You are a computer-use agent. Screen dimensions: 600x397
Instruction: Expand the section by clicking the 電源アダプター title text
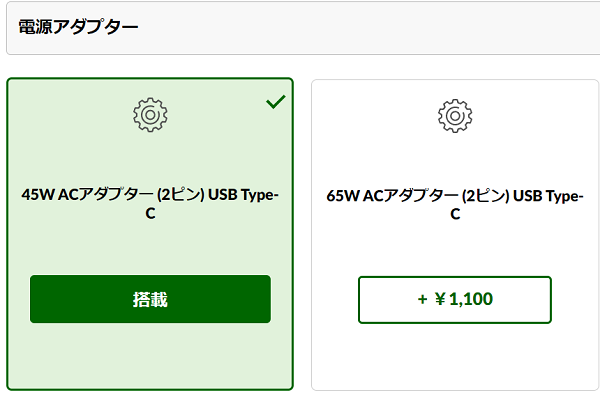coord(78,27)
